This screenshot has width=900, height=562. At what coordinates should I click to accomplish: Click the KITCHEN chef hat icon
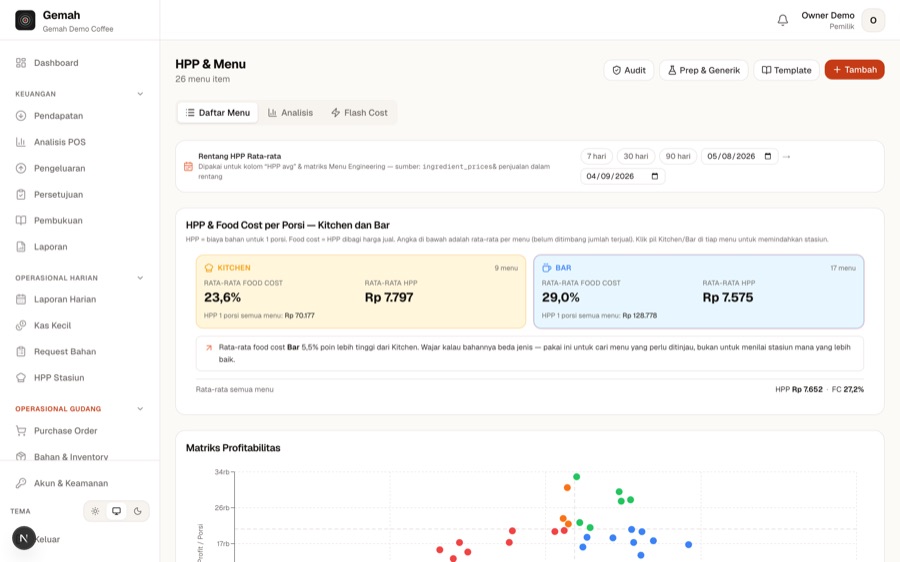click(x=209, y=268)
